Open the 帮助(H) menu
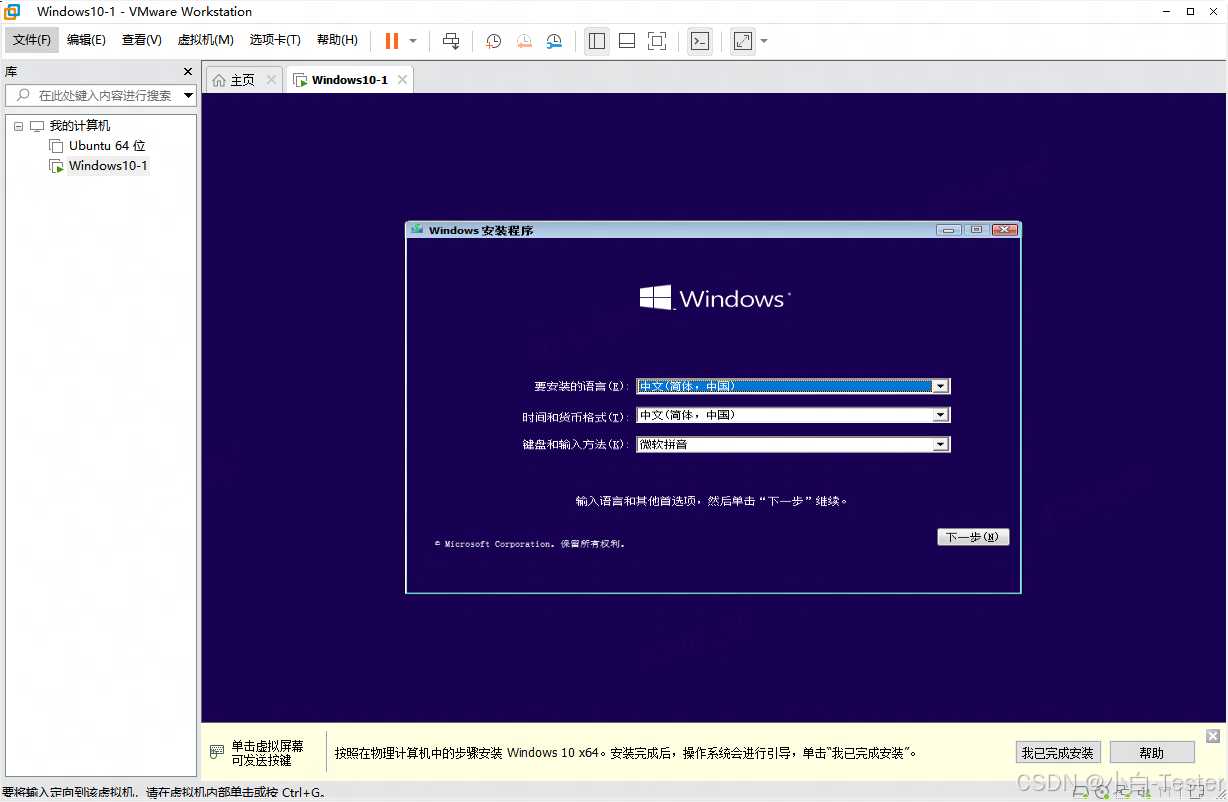1228x802 pixels. click(337, 40)
